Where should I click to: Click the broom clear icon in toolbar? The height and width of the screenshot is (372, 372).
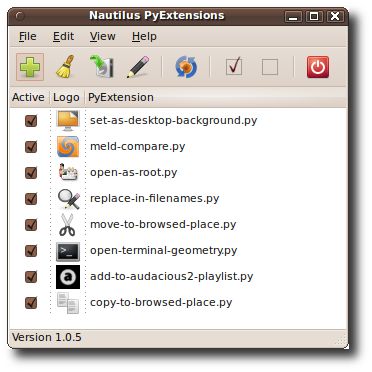point(65,67)
